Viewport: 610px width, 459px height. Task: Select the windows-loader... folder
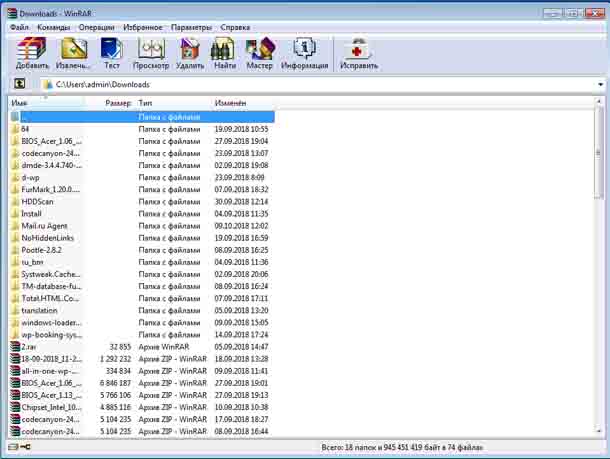coord(142,322)
